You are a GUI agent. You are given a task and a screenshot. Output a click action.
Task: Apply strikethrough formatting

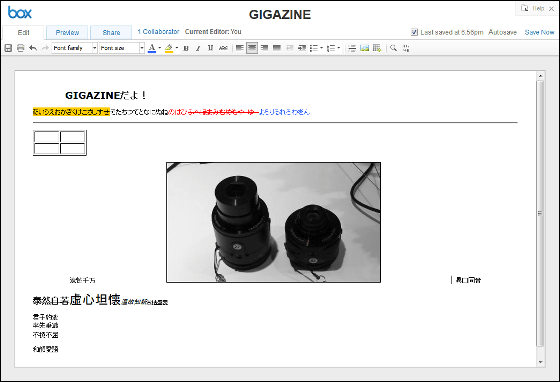pos(223,48)
